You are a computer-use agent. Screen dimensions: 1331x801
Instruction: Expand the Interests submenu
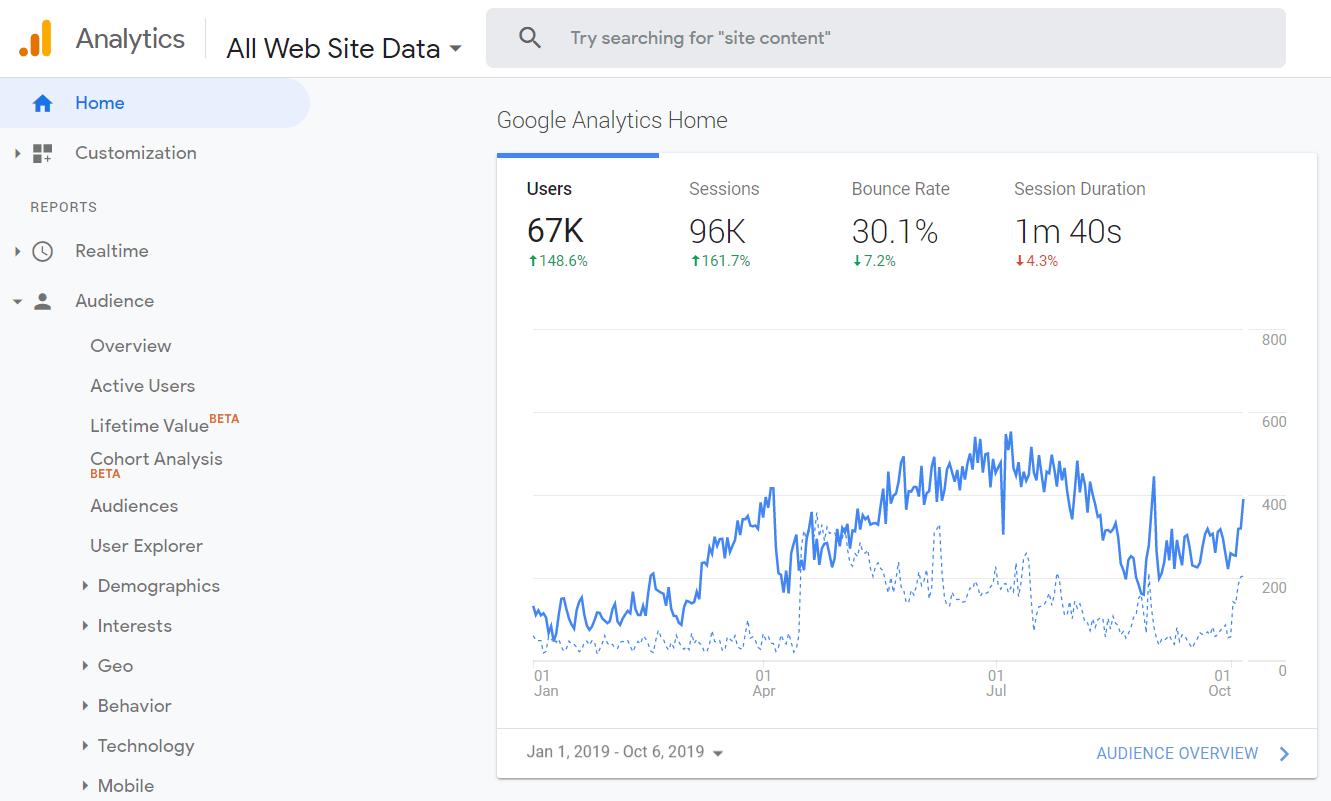click(85, 626)
